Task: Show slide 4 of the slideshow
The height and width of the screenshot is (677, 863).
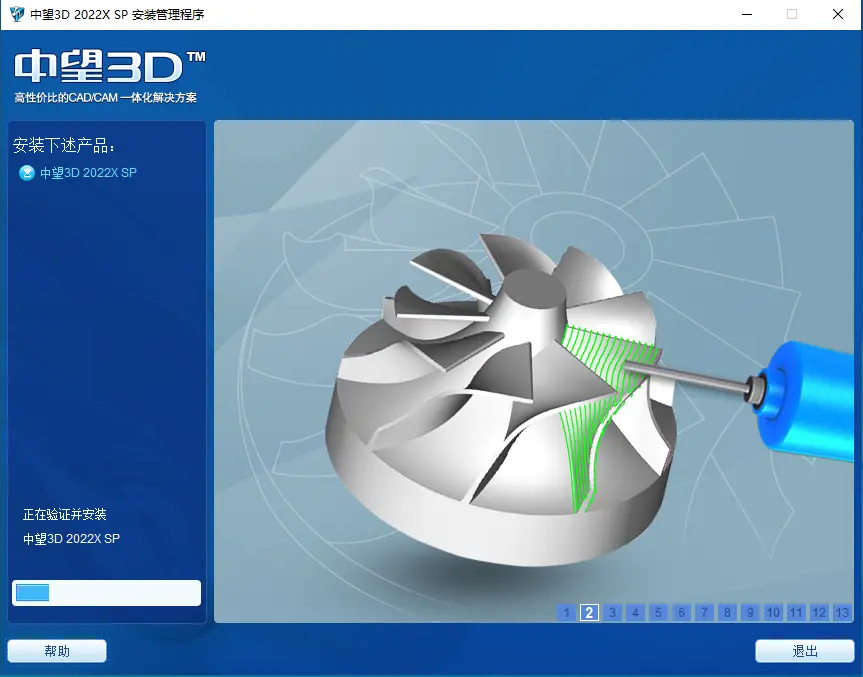Action: pos(635,613)
